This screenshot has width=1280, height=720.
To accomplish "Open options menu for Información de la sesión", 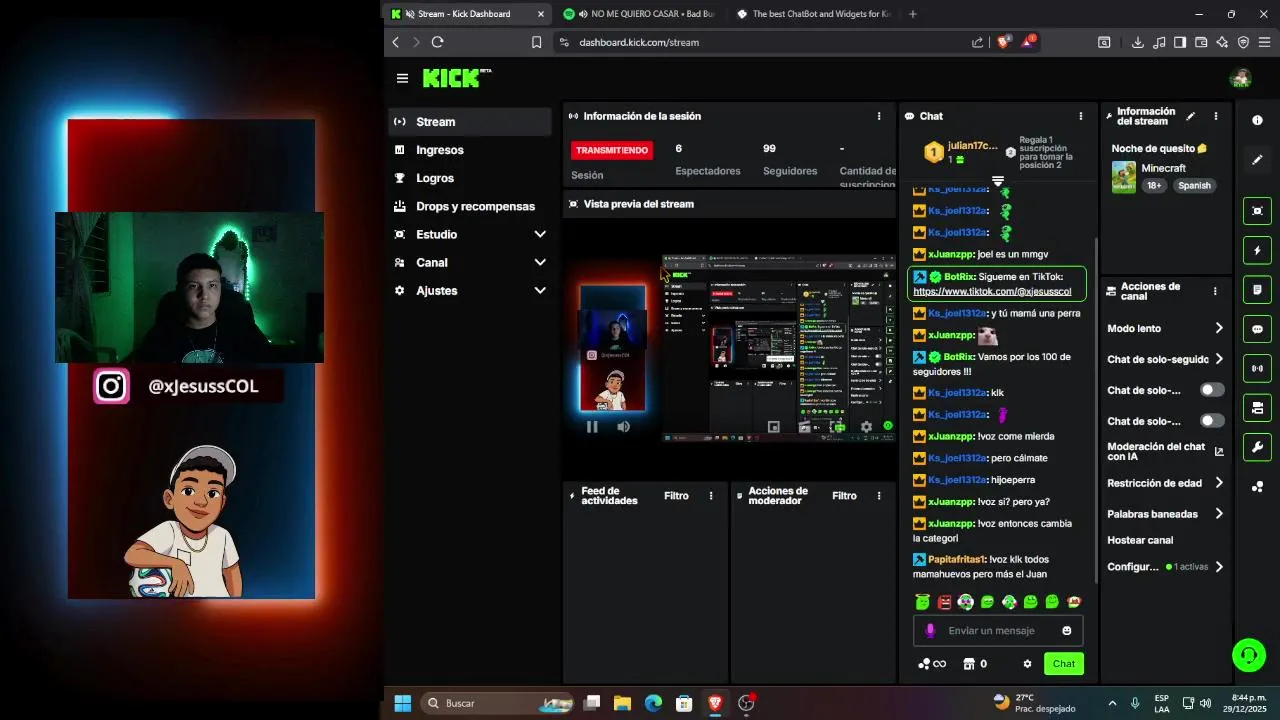I will (879, 116).
